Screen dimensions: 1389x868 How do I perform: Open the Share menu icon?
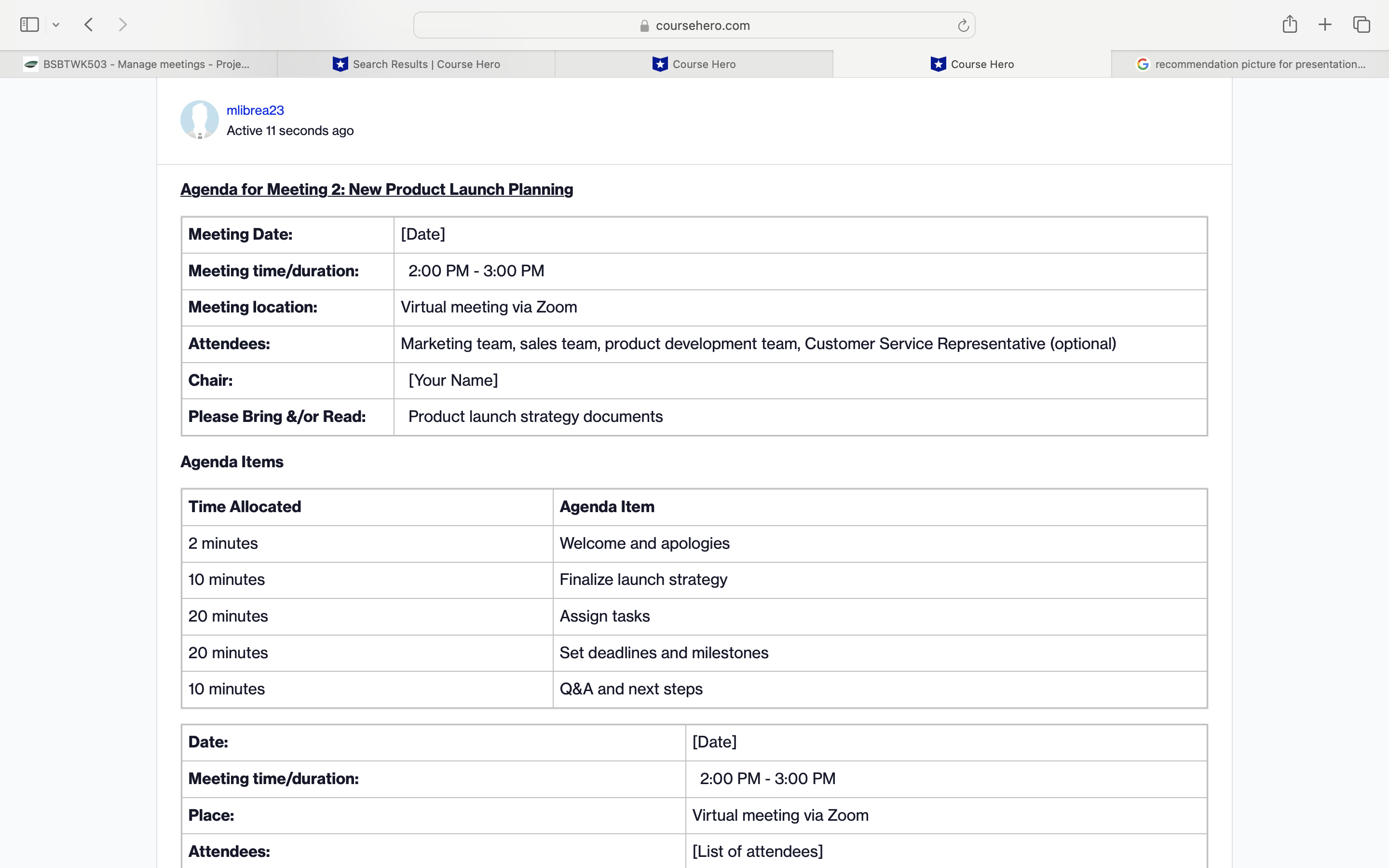pyautogui.click(x=1289, y=24)
